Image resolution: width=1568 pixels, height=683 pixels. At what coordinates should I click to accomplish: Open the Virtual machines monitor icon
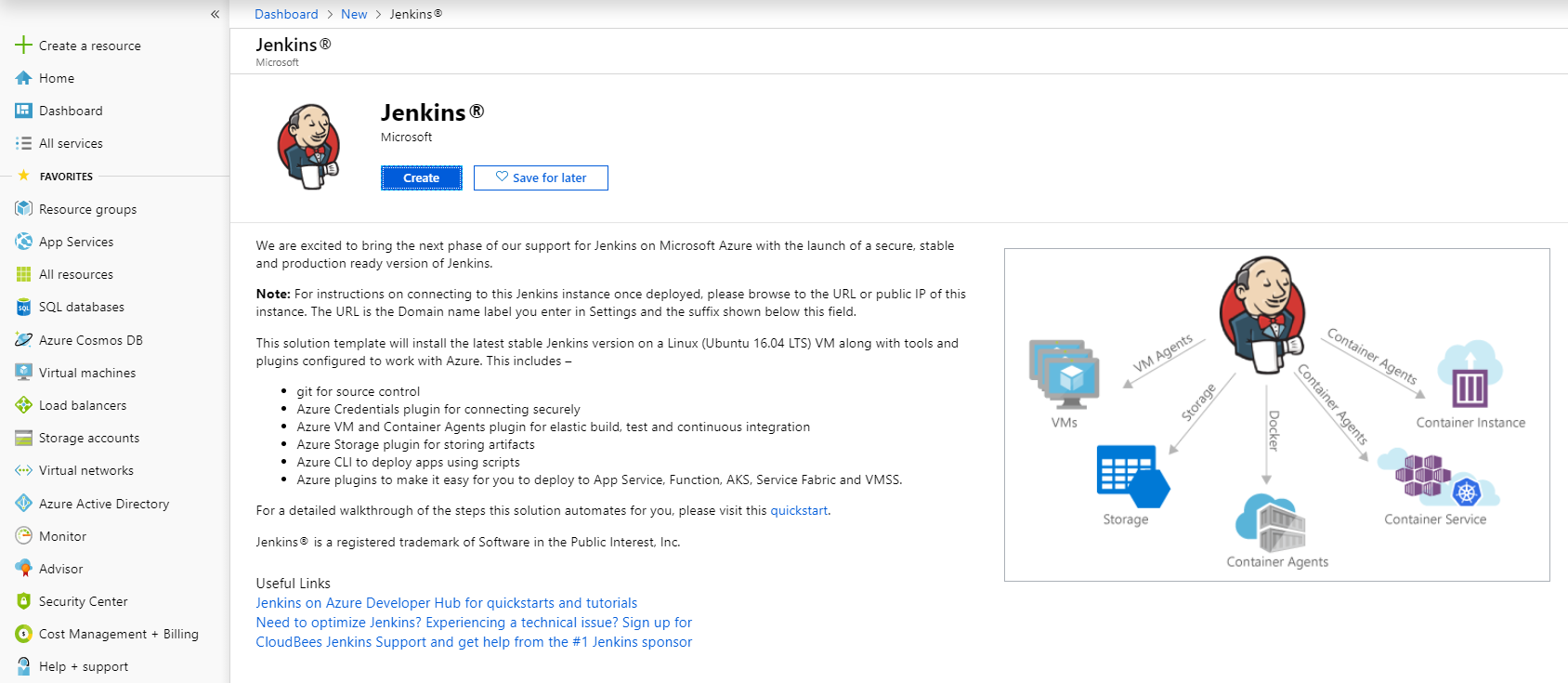pos(23,373)
